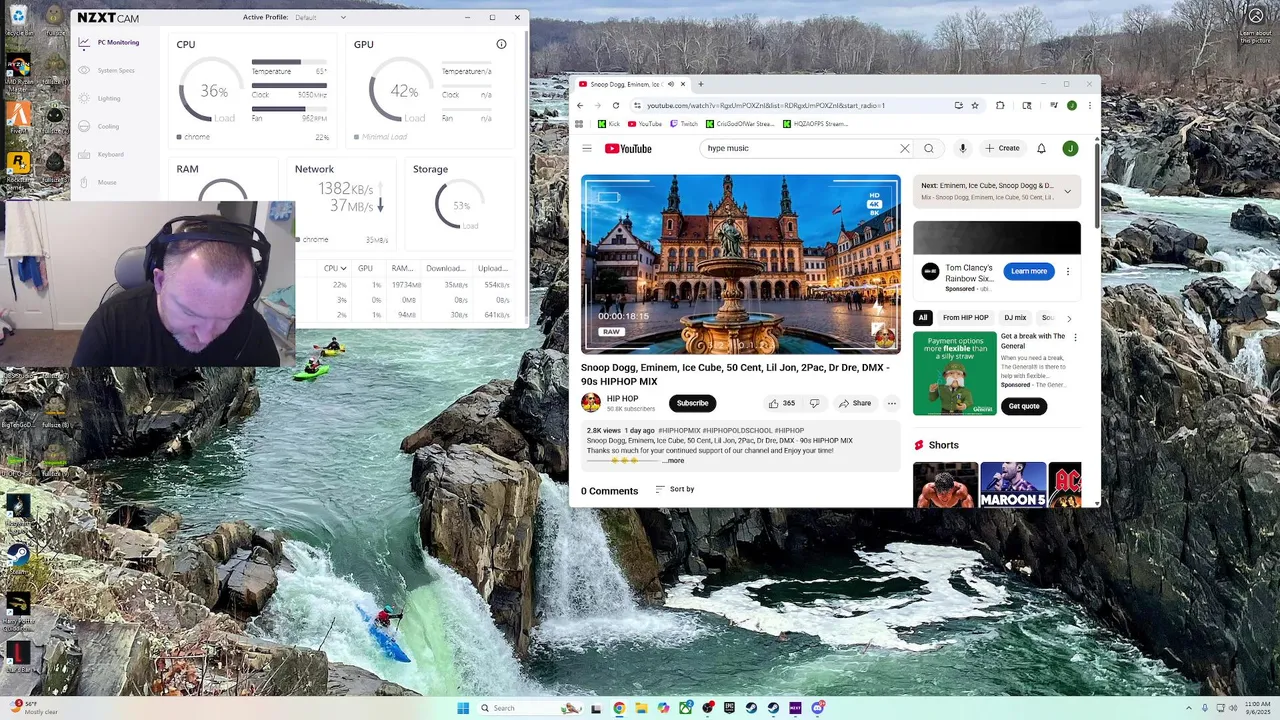Open YouTube notifications bell
Viewport: 1280px width, 720px height.
click(x=1041, y=148)
